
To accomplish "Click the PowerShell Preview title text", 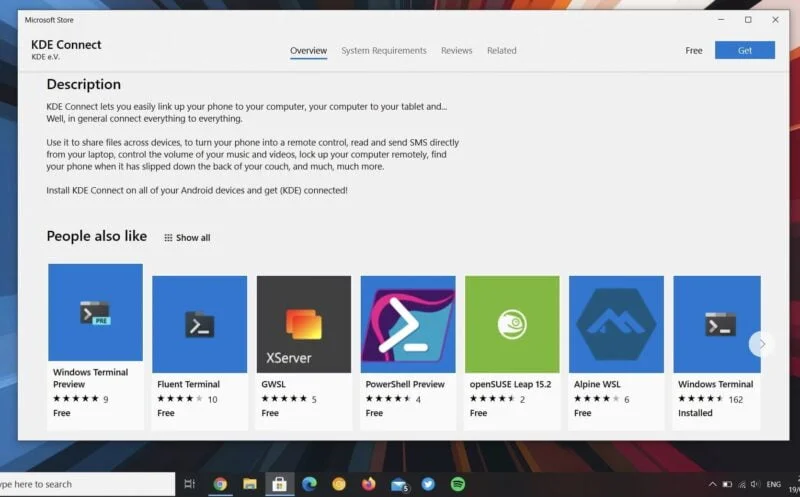I will [405, 384].
